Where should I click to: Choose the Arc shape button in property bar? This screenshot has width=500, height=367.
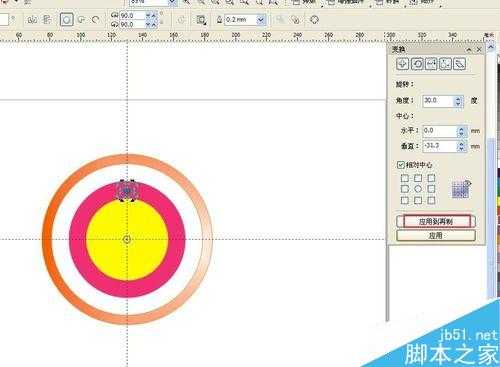click(x=96, y=20)
